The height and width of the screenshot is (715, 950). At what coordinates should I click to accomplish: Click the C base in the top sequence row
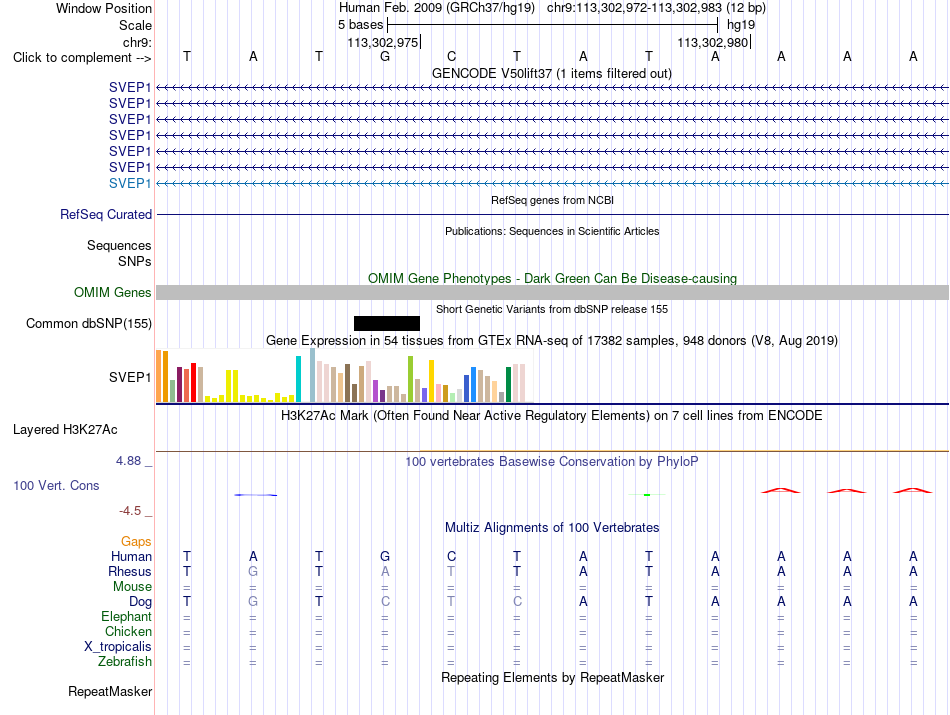(x=451, y=56)
